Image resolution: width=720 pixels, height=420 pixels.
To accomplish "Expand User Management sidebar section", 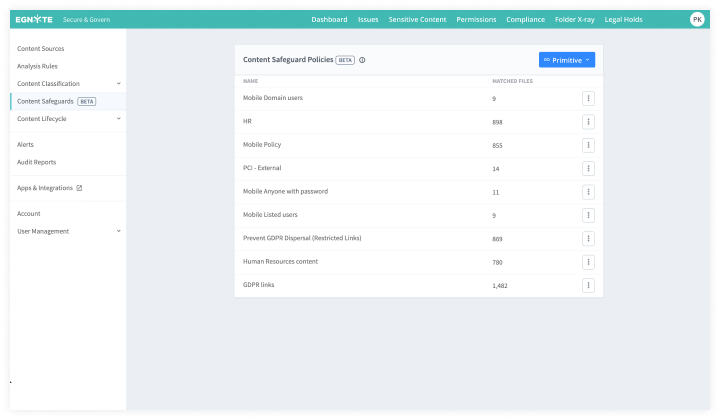I will 118,231.
